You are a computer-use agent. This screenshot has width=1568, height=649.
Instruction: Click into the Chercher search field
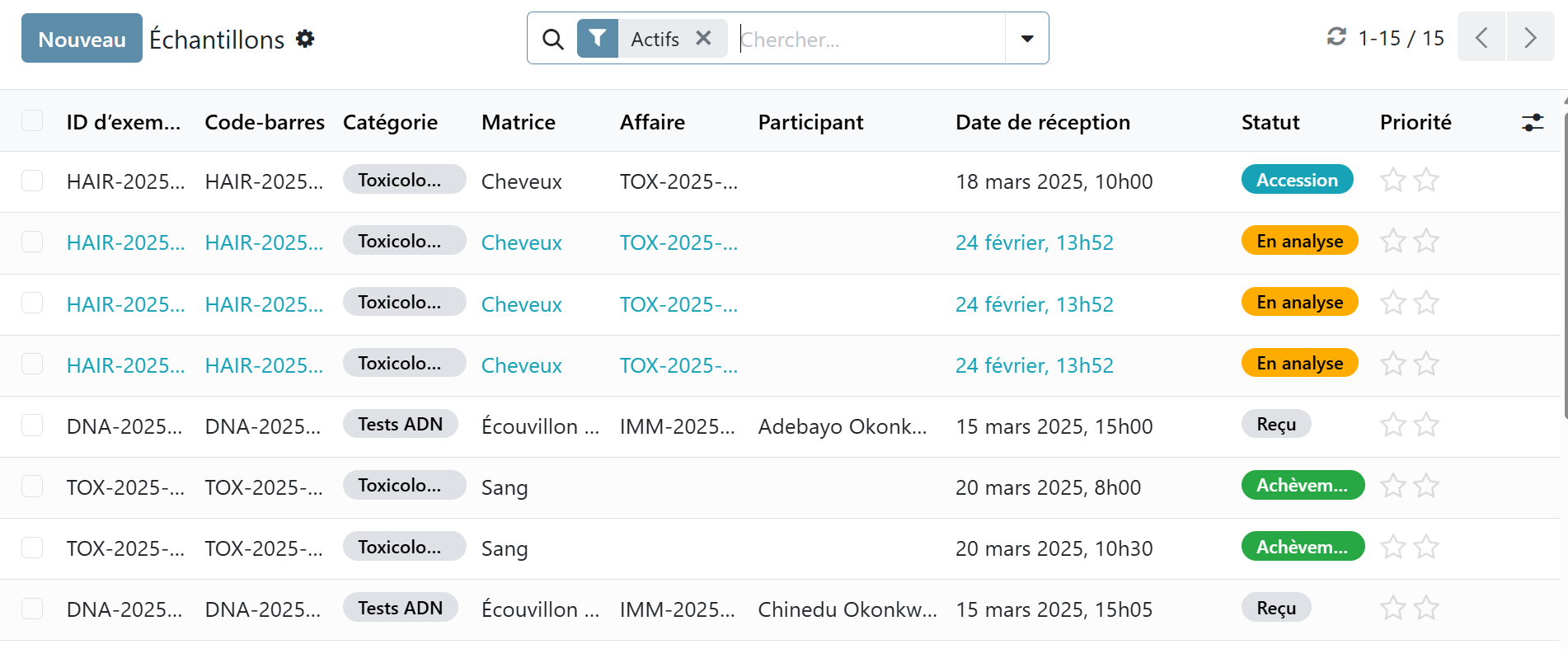point(870,39)
